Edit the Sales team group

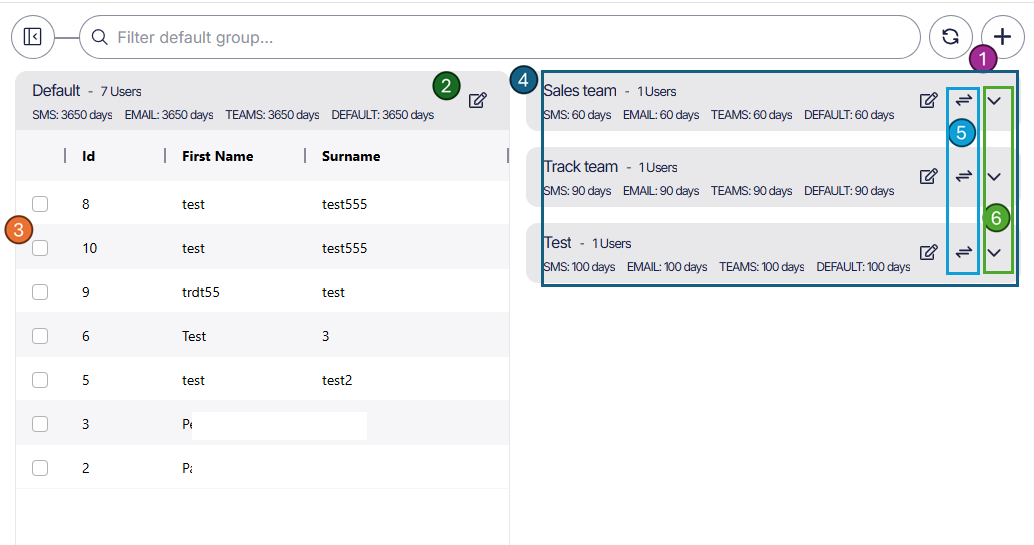pos(928,100)
